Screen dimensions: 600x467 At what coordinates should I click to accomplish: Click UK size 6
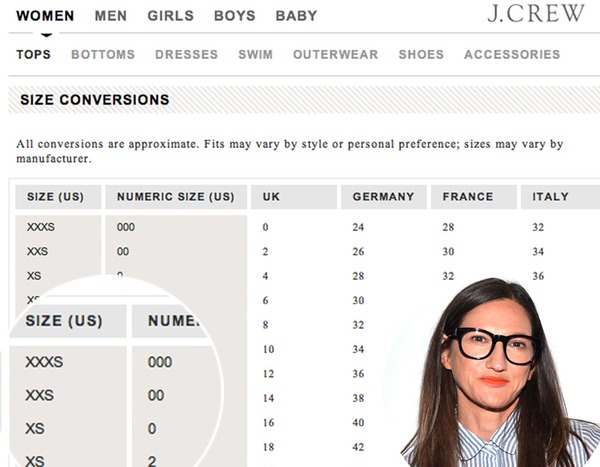click(265, 300)
